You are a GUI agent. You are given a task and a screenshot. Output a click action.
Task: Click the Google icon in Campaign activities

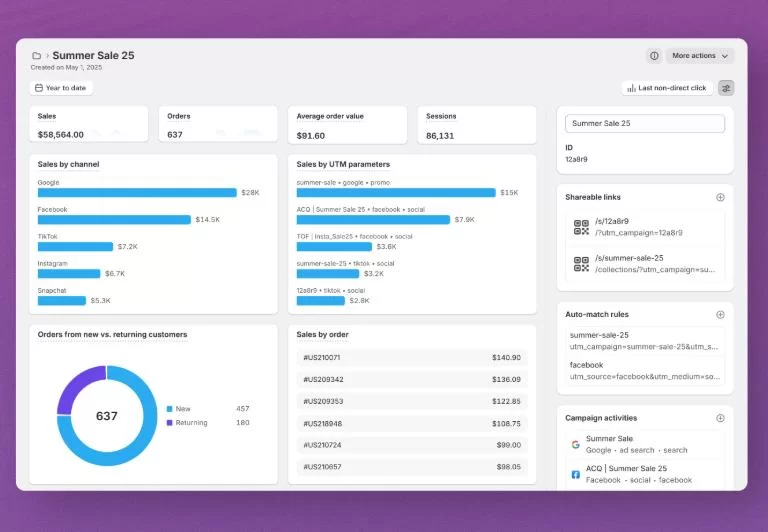[x=576, y=444]
